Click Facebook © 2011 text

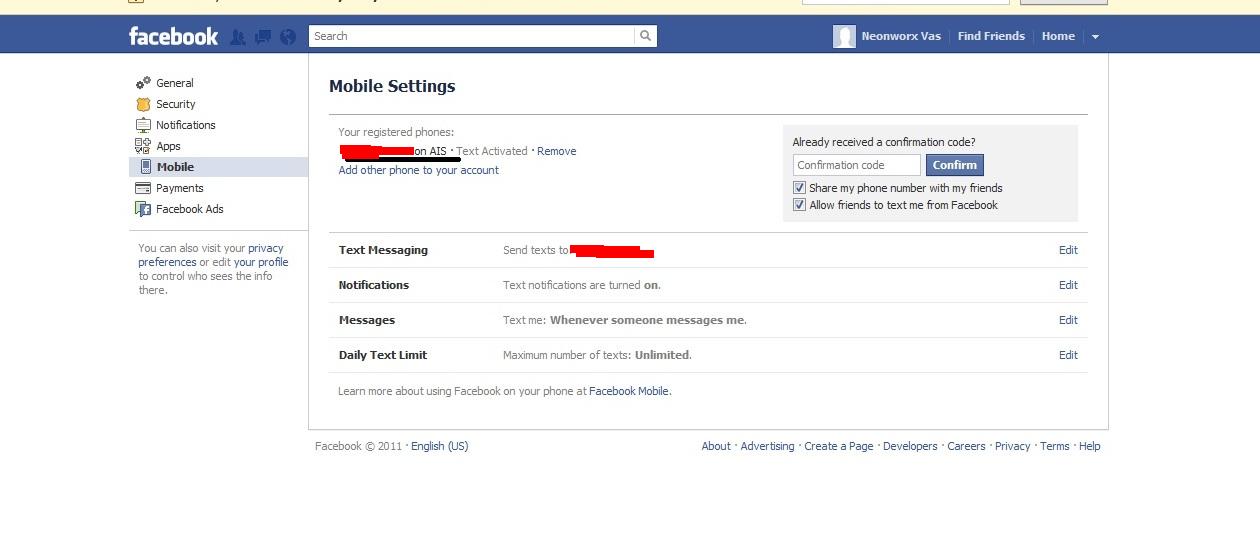tap(358, 446)
